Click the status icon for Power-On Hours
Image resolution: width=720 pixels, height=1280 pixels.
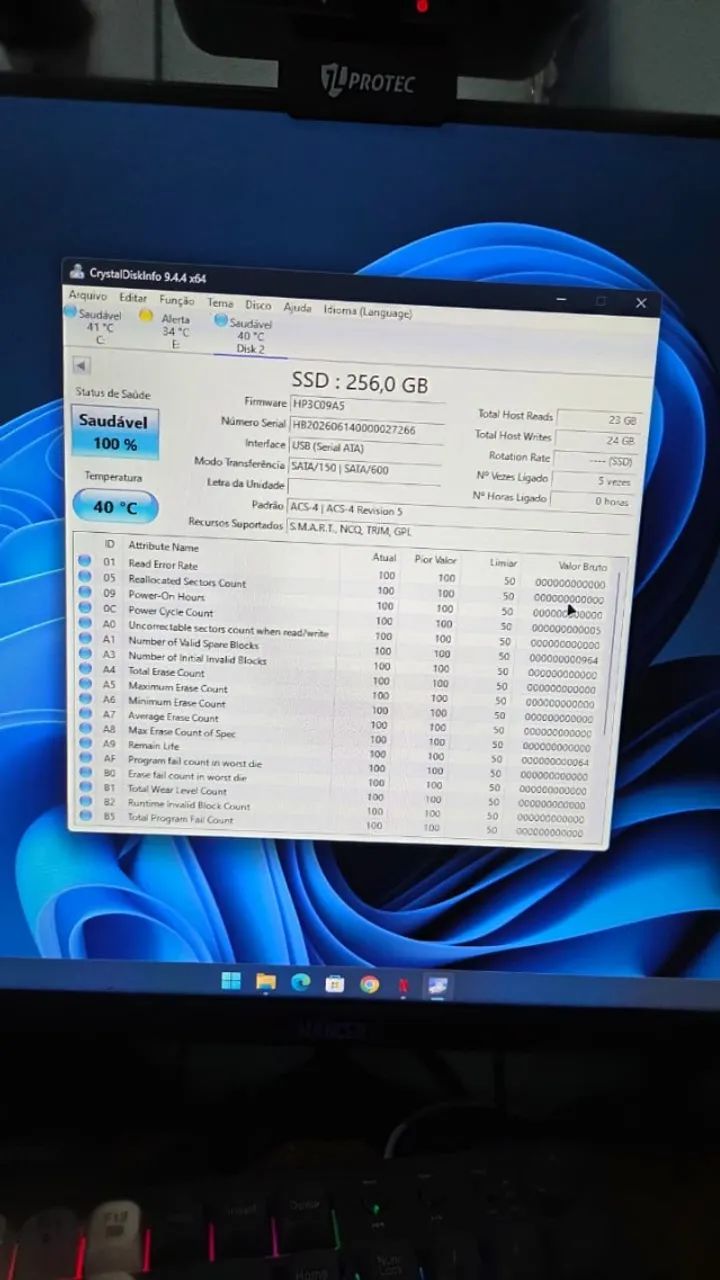85,592
